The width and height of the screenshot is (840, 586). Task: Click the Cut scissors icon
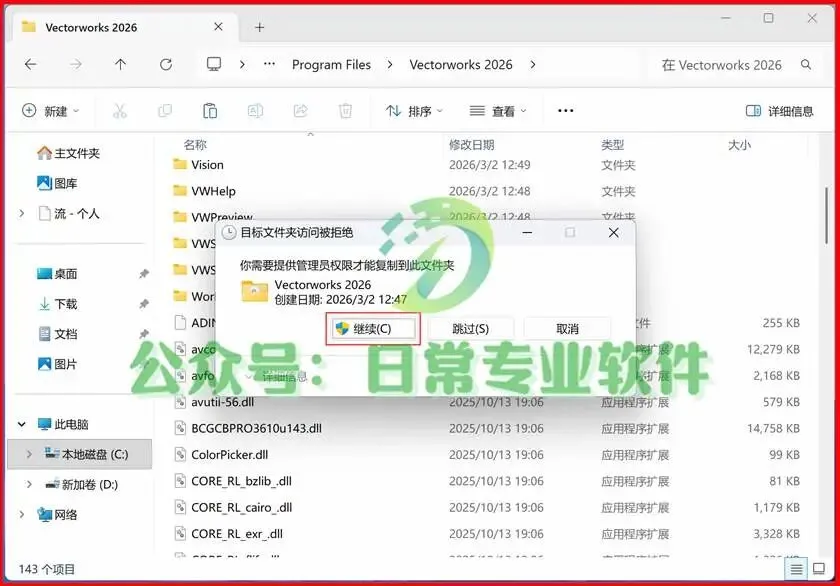tap(120, 111)
